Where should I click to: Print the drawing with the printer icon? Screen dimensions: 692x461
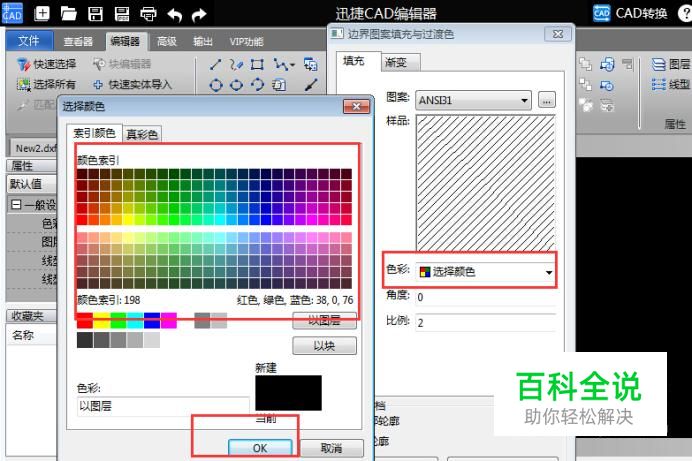[x=148, y=14]
